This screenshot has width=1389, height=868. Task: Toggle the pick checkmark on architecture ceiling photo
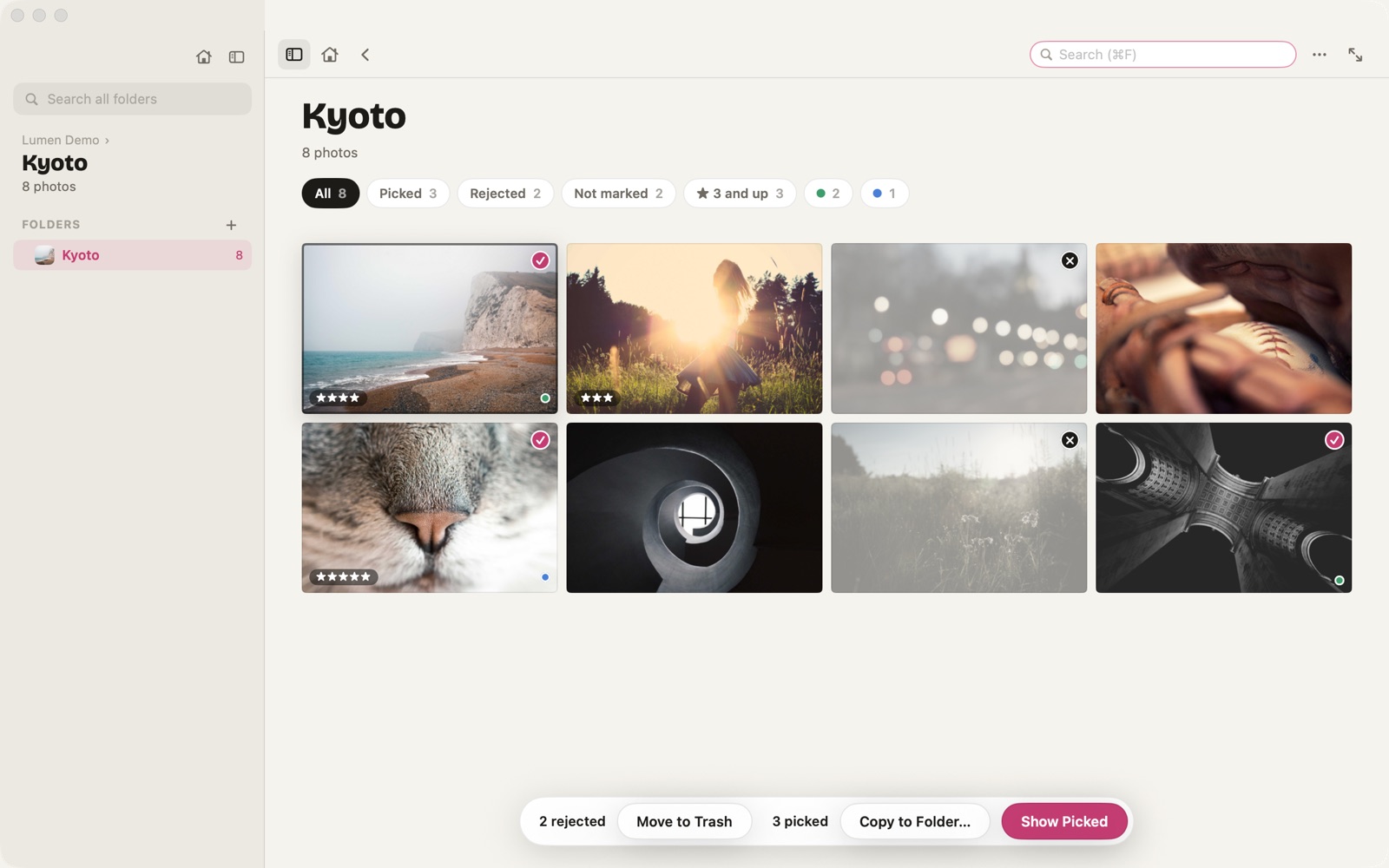click(x=1334, y=440)
